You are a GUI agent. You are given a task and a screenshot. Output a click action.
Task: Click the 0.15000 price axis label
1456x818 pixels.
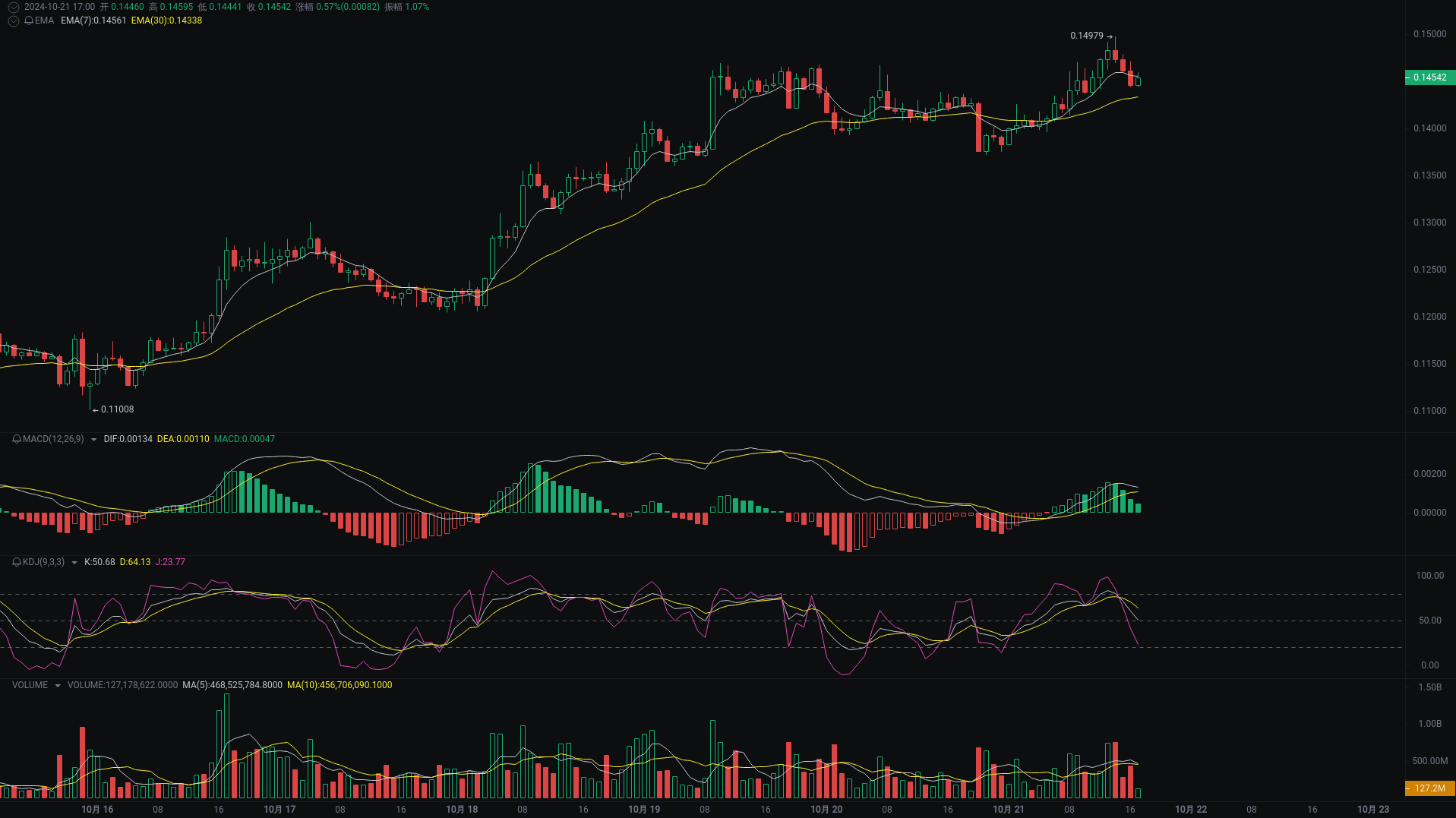(x=1429, y=34)
